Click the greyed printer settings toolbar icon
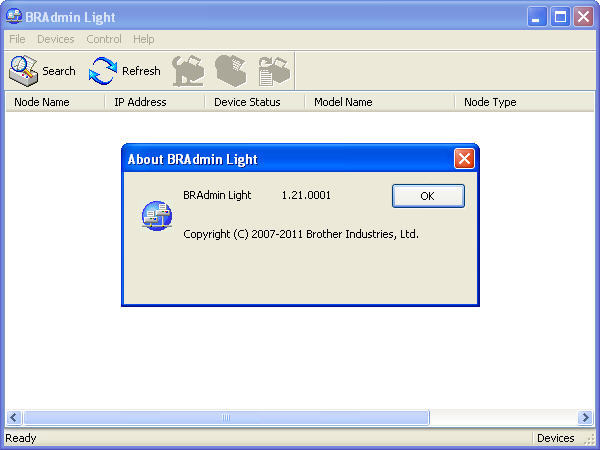 pyautogui.click(x=188, y=71)
